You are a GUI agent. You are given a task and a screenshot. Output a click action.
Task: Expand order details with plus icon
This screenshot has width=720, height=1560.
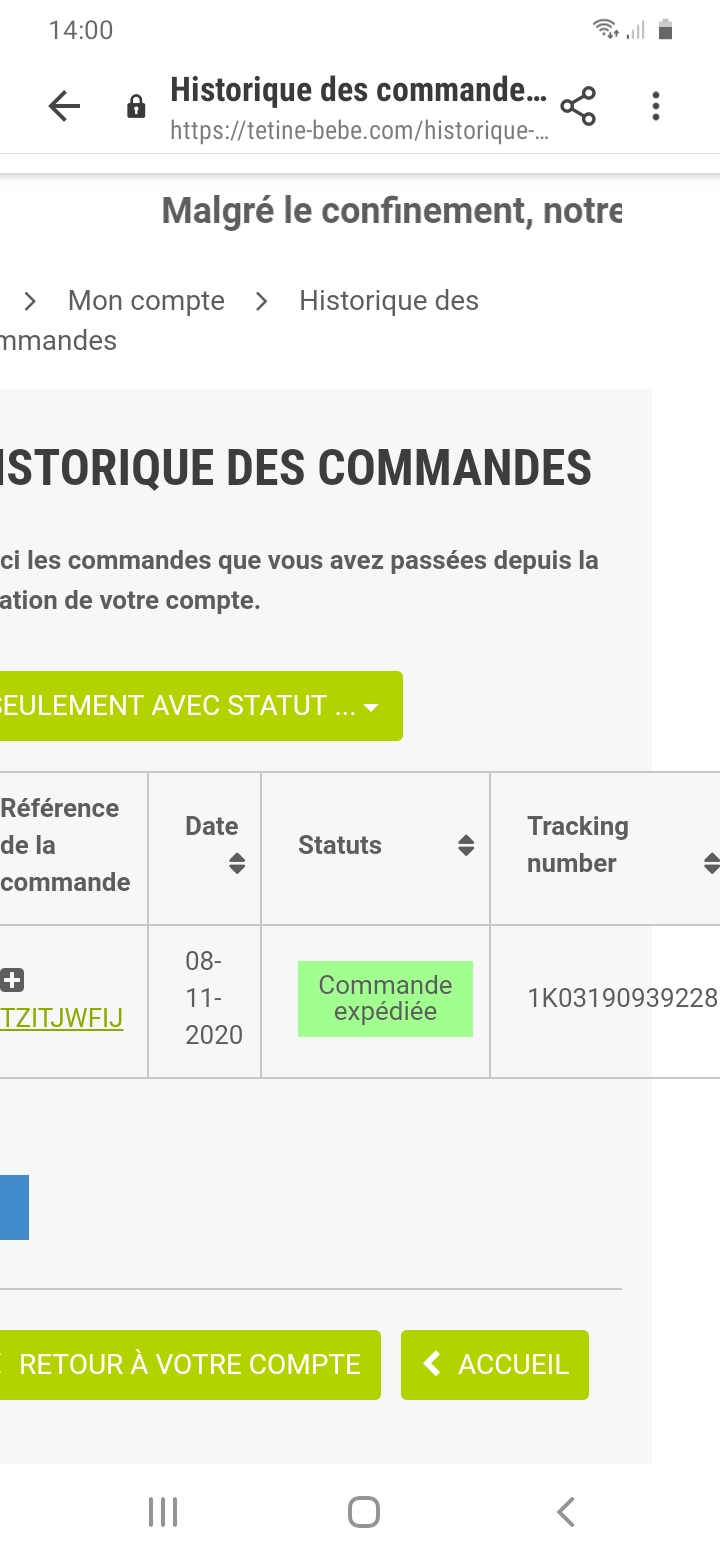pos(12,981)
